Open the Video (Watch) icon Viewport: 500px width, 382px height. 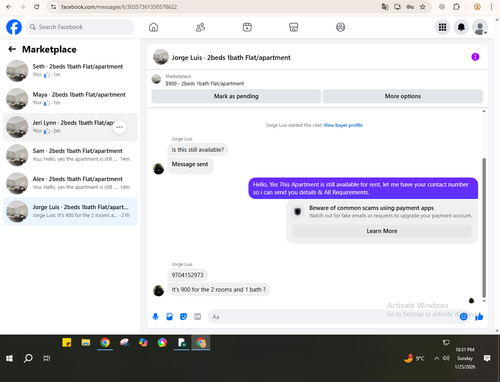[247, 27]
